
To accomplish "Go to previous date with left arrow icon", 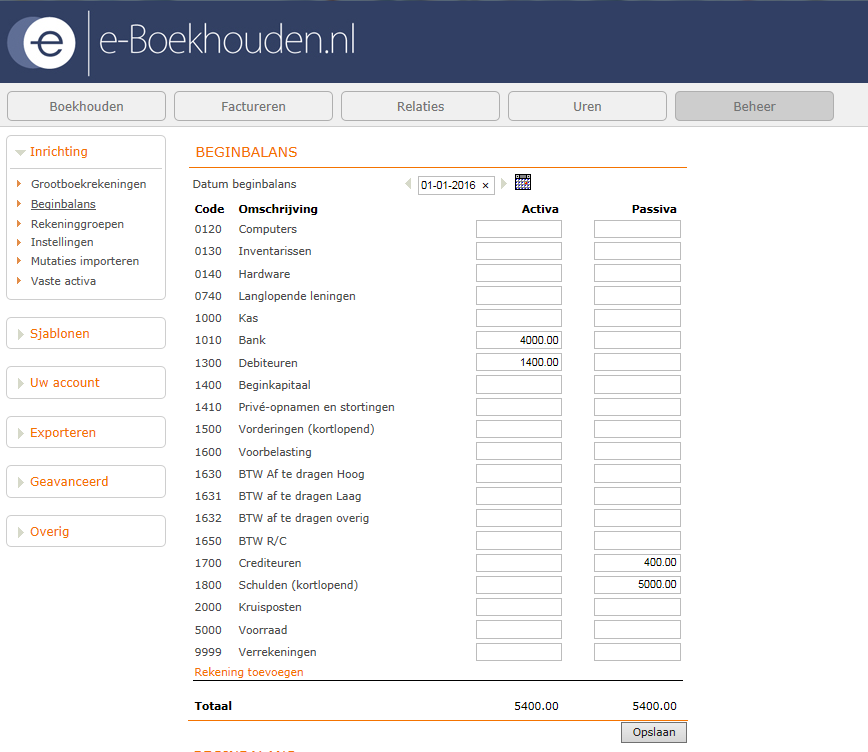I will [x=408, y=184].
